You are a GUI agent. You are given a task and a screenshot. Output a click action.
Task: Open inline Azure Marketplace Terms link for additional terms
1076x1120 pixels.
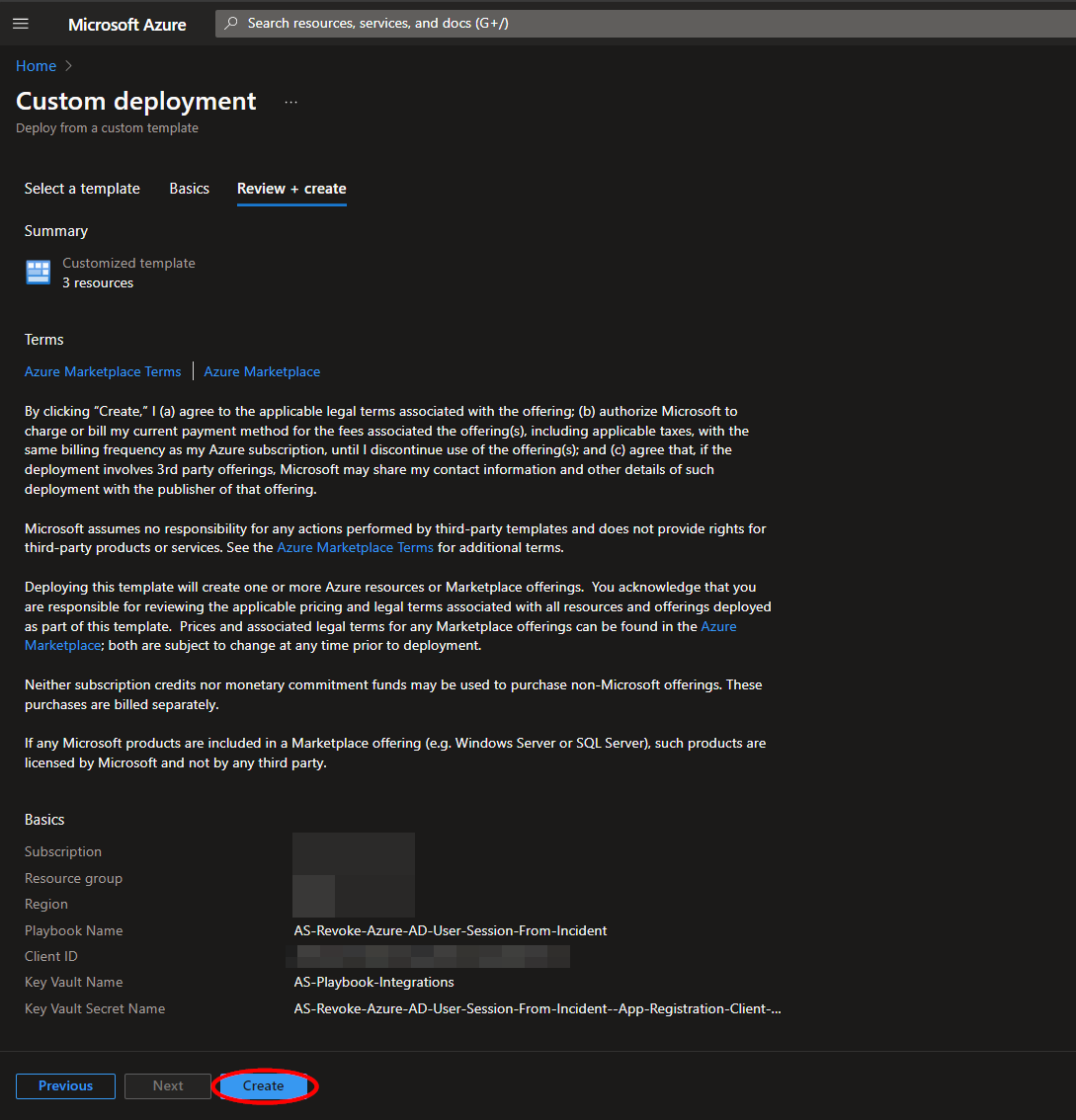click(x=355, y=547)
